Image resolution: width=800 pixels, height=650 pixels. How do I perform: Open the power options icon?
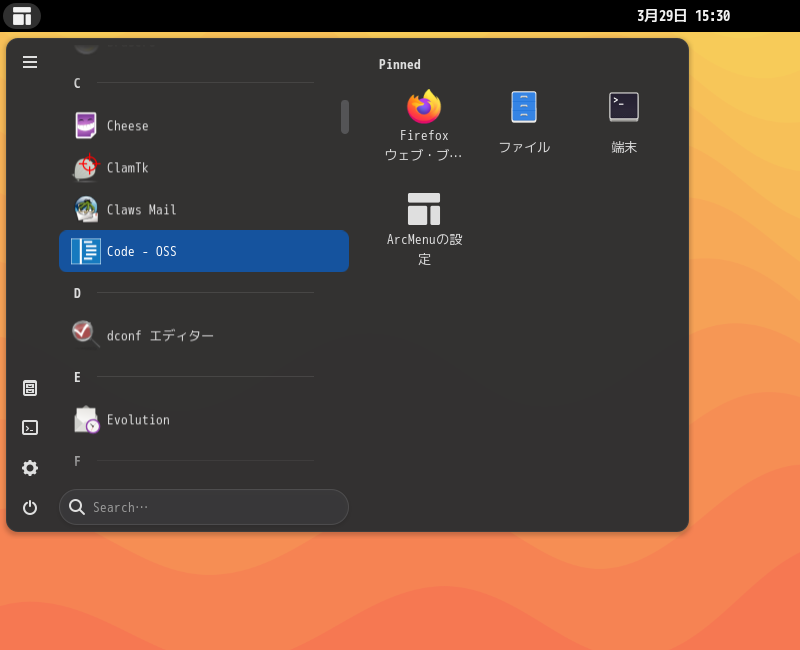(x=30, y=508)
